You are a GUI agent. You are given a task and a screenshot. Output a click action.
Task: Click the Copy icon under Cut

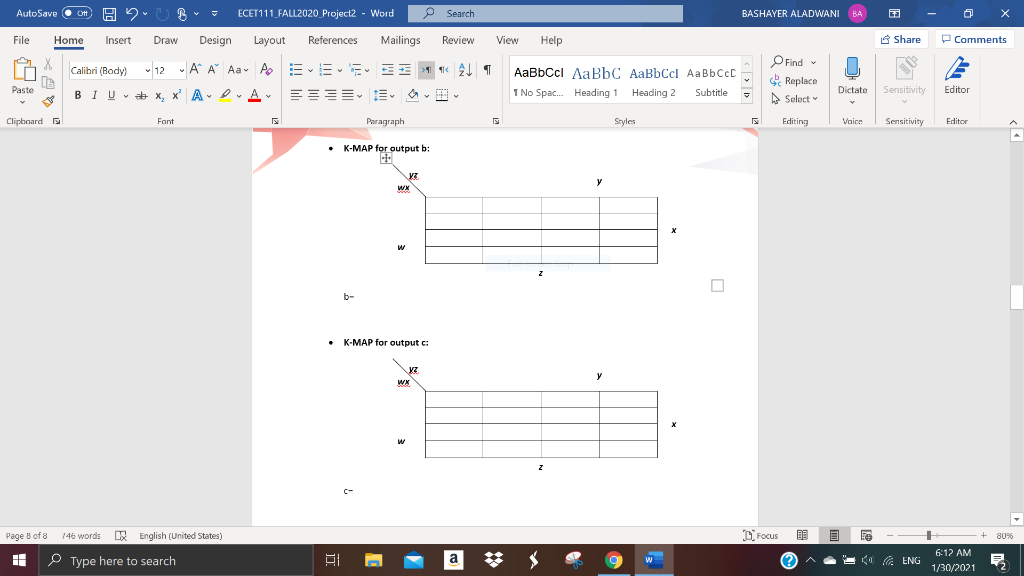[48, 82]
